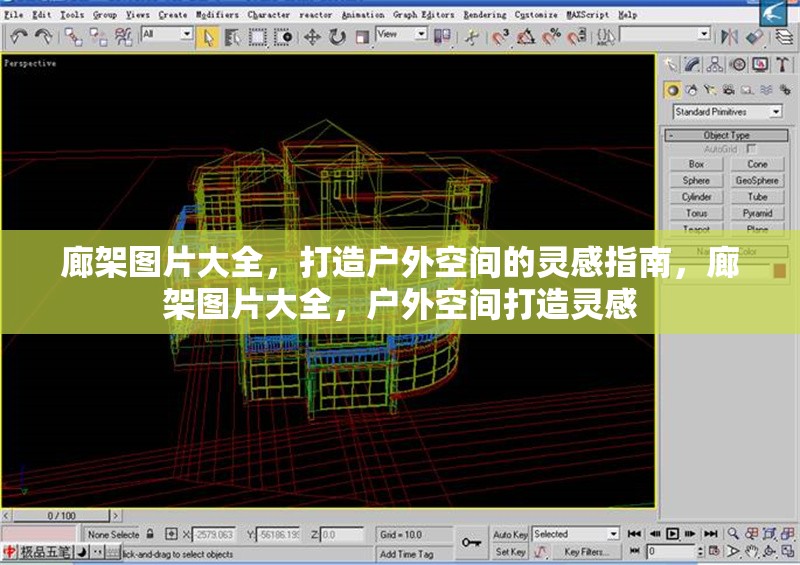Open the Modify panel tab
The height and width of the screenshot is (565, 800).
pyautogui.click(x=693, y=65)
